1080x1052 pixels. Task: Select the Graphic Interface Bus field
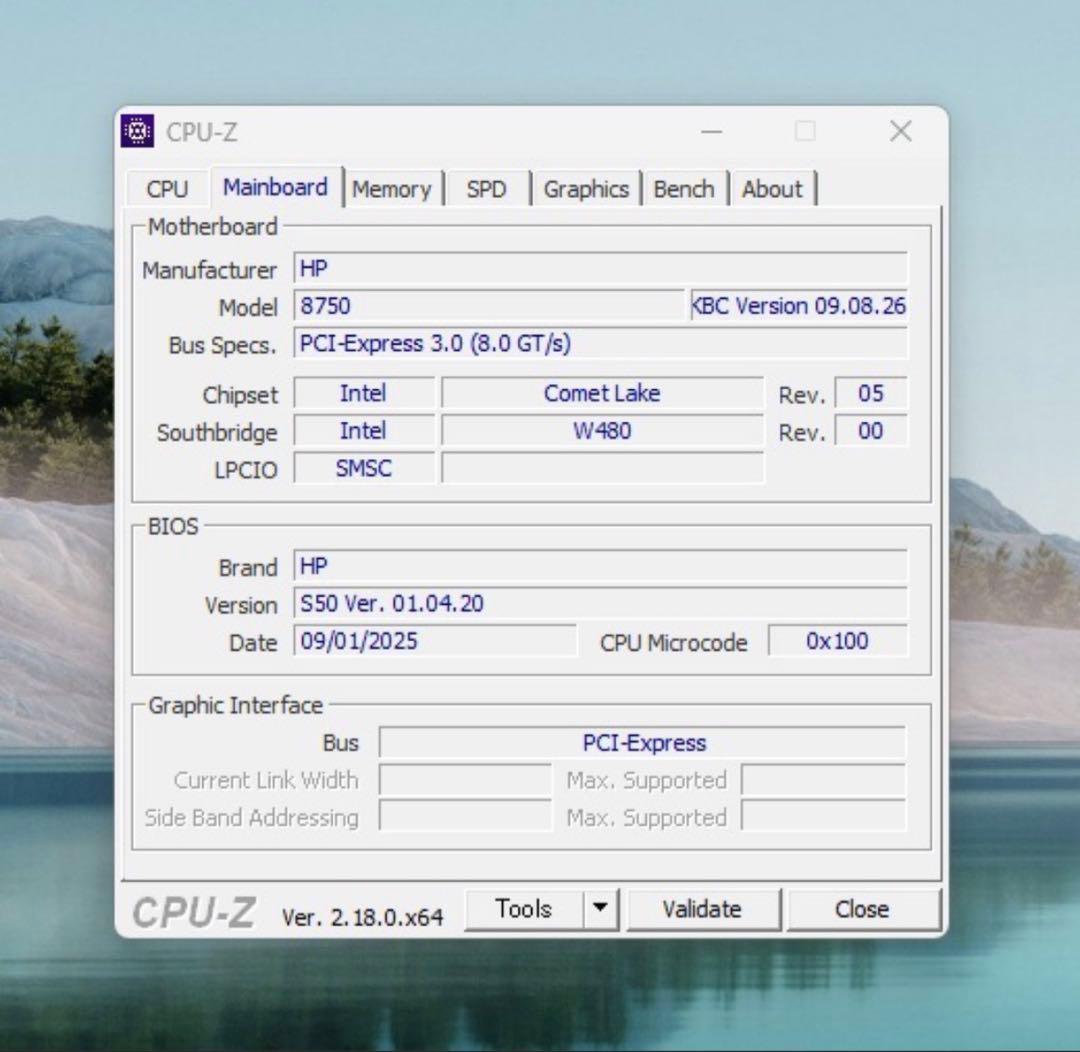point(645,742)
